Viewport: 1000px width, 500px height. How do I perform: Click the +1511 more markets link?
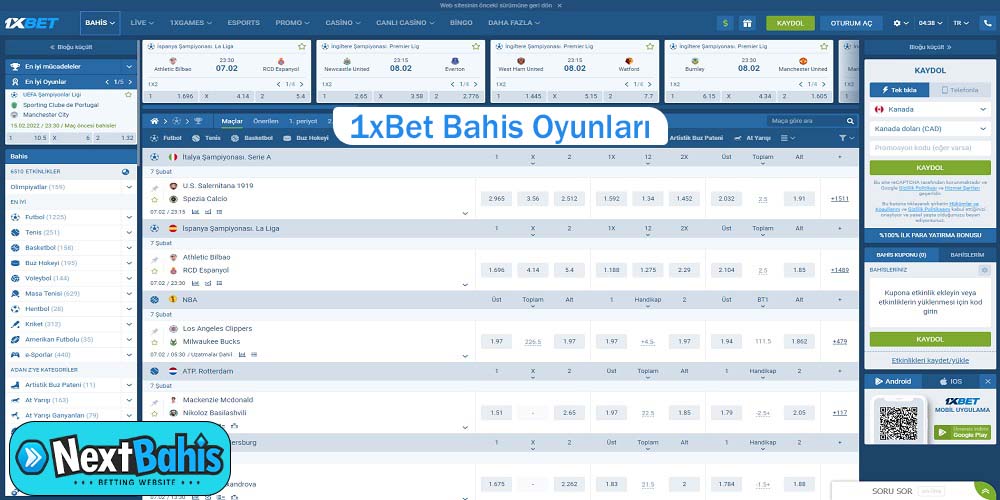coord(839,199)
